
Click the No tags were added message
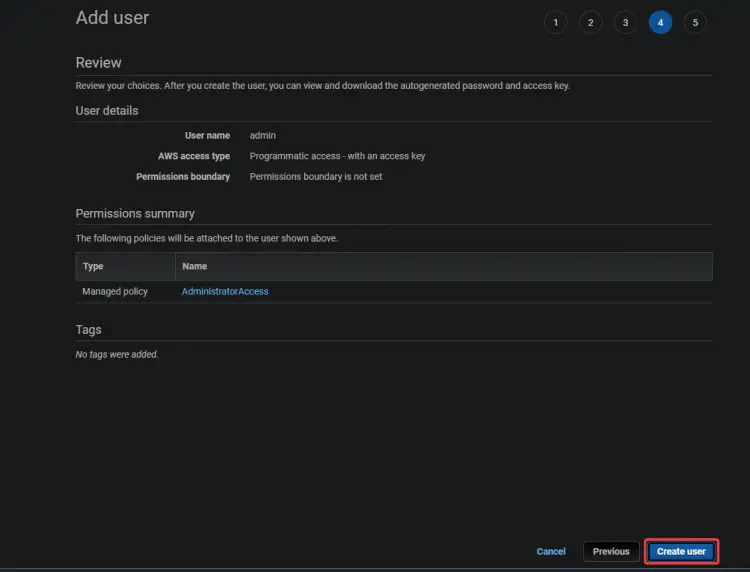[x=117, y=354]
